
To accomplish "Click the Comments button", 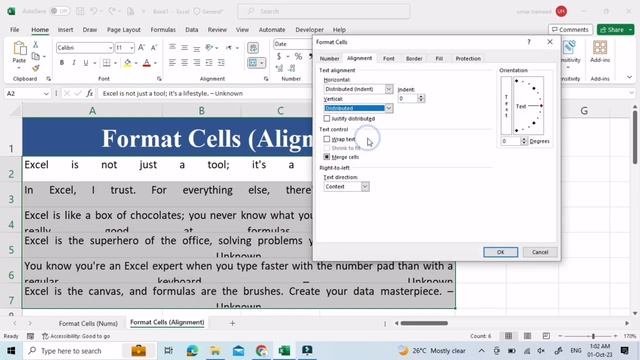I will (570, 30).
